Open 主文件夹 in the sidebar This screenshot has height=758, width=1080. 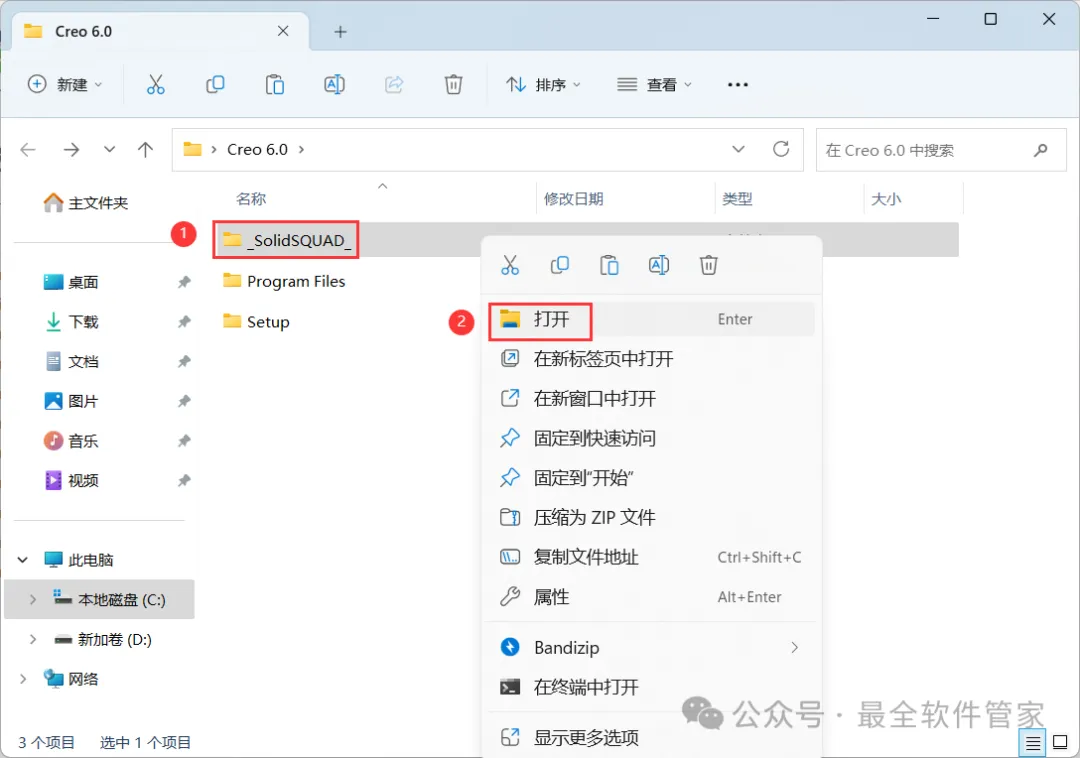click(86, 202)
